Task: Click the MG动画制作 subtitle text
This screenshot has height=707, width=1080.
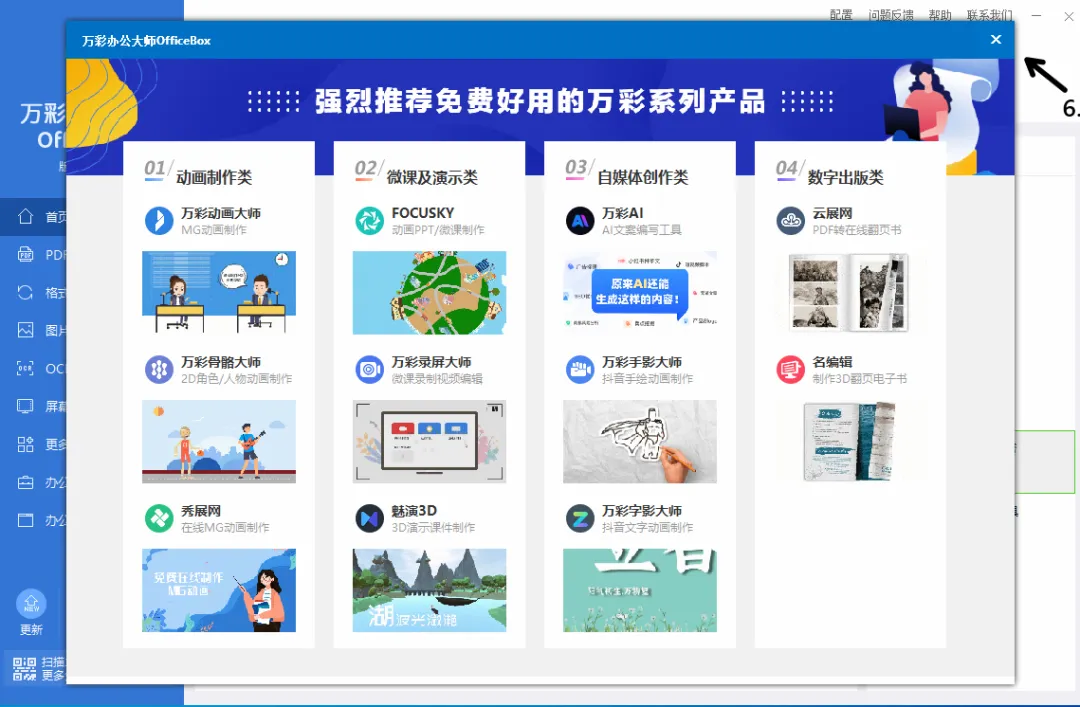Action: pyautogui.click(x=214, y=230)
